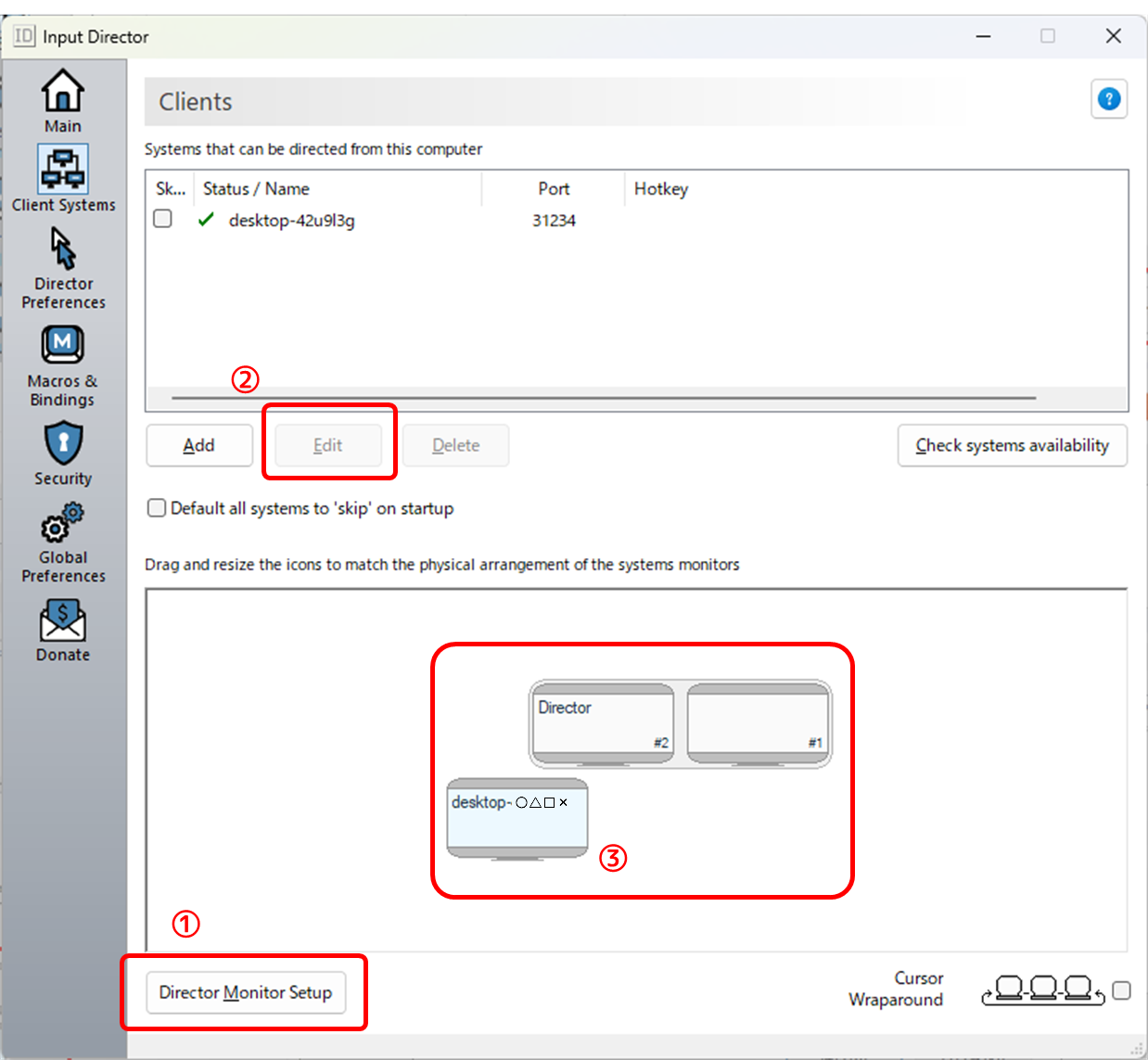Select the Client Systems sidebar icon

(63, 168)
